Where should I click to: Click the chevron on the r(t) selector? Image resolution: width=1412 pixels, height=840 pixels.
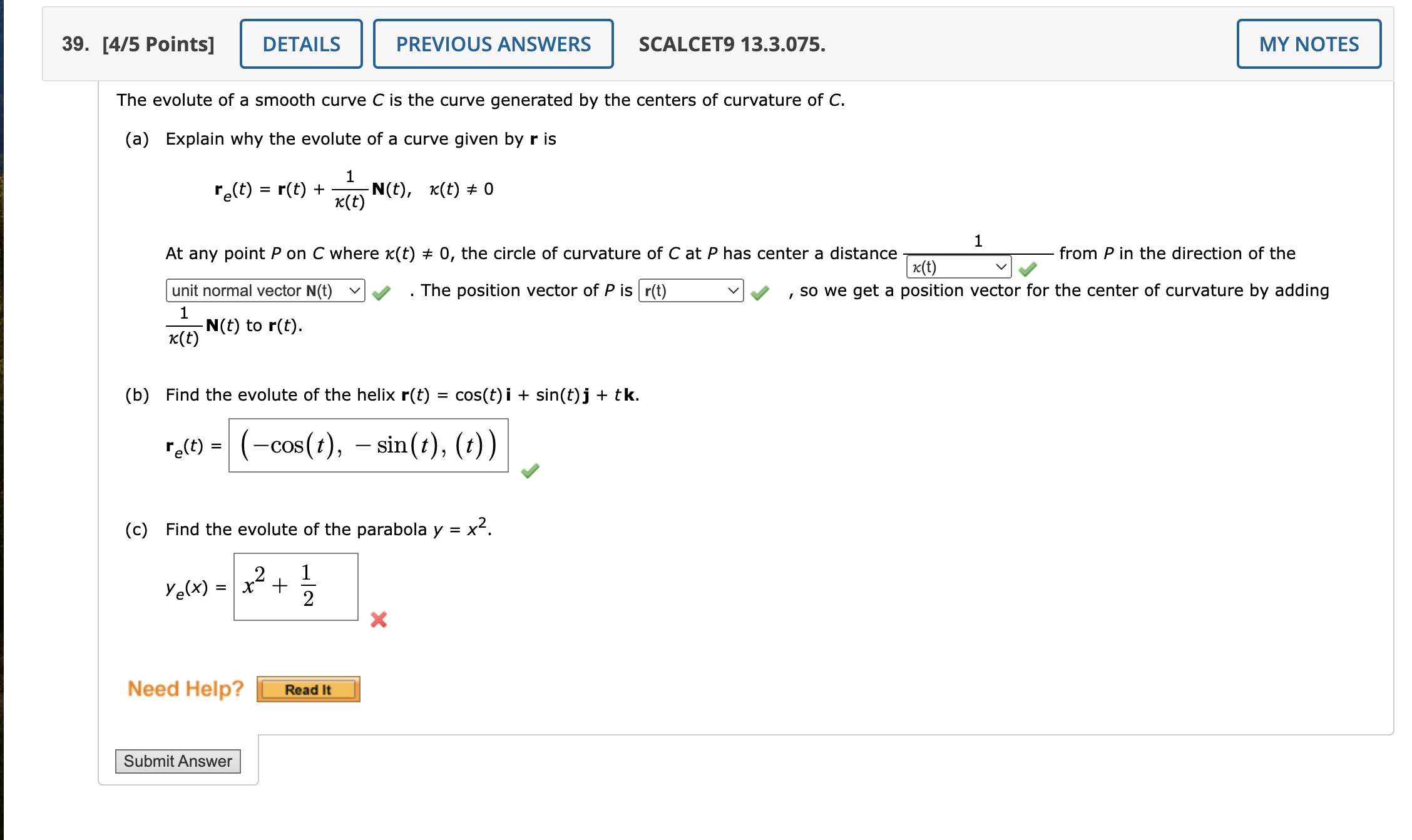click(734, 290)
